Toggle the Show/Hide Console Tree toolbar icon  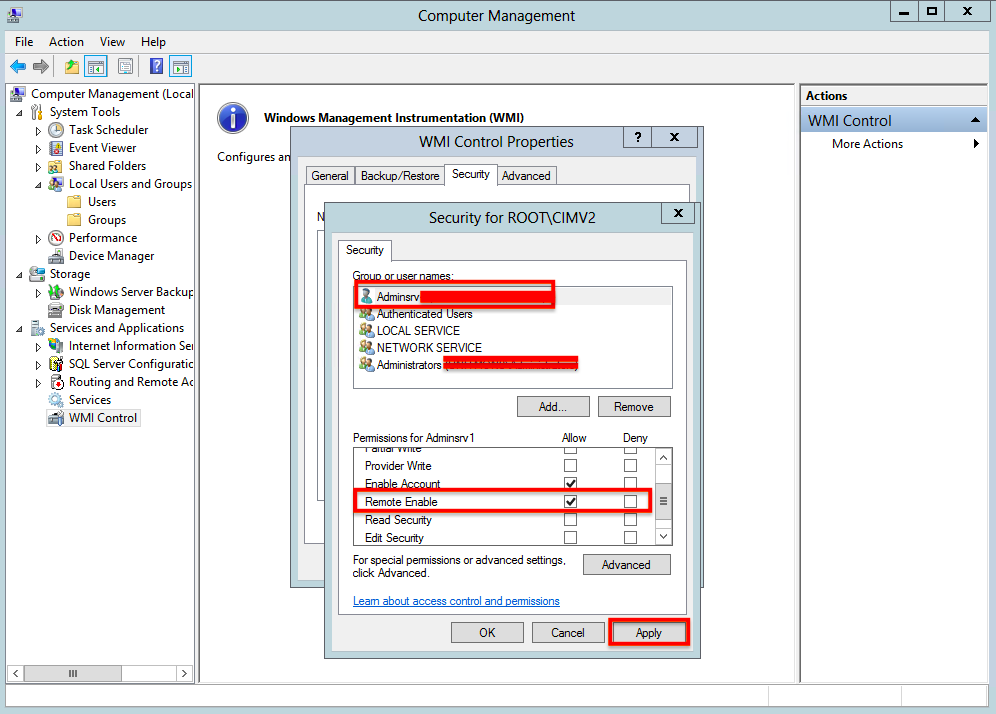pyautogui.click(x=96, y=66)
